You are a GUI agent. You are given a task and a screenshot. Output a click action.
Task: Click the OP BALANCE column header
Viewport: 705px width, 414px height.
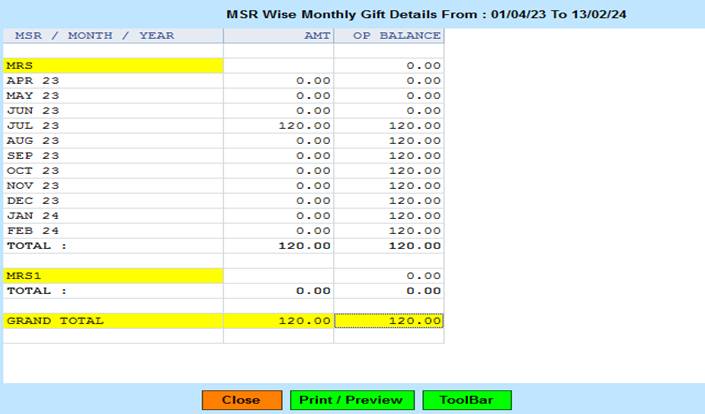[388, 36]
